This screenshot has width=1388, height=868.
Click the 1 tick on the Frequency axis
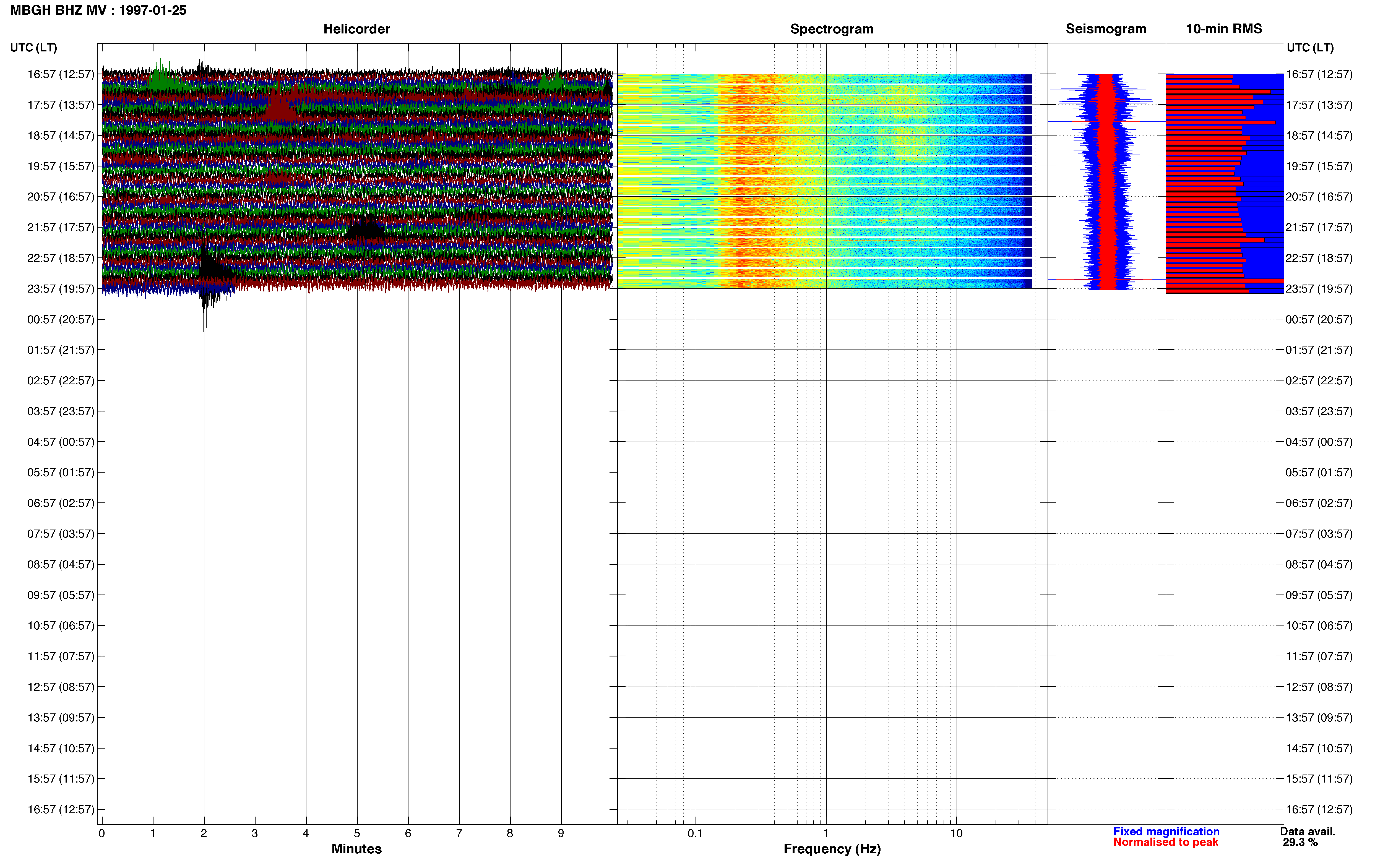pyautogui.click(x=826, y=833)
